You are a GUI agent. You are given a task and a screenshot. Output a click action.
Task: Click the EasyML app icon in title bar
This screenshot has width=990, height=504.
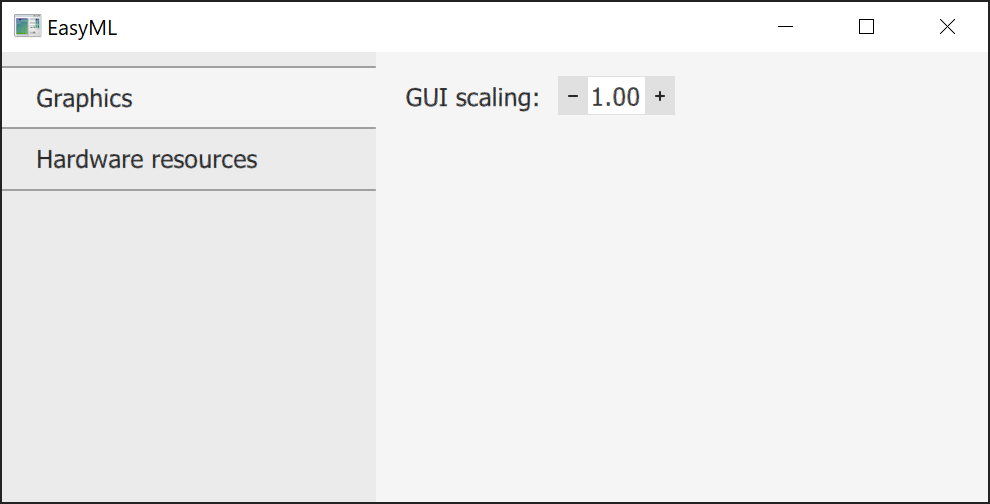pyautogui.click(x=27, y=27)
